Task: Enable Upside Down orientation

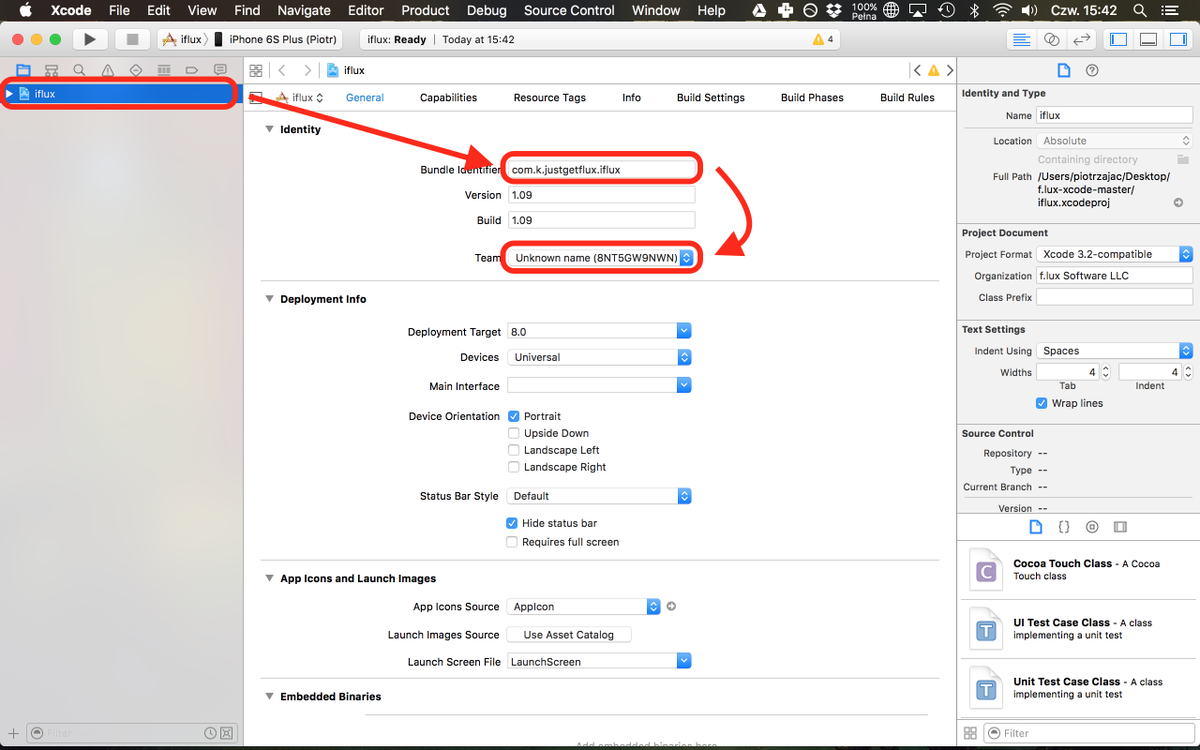Action: tap(514, 433)
